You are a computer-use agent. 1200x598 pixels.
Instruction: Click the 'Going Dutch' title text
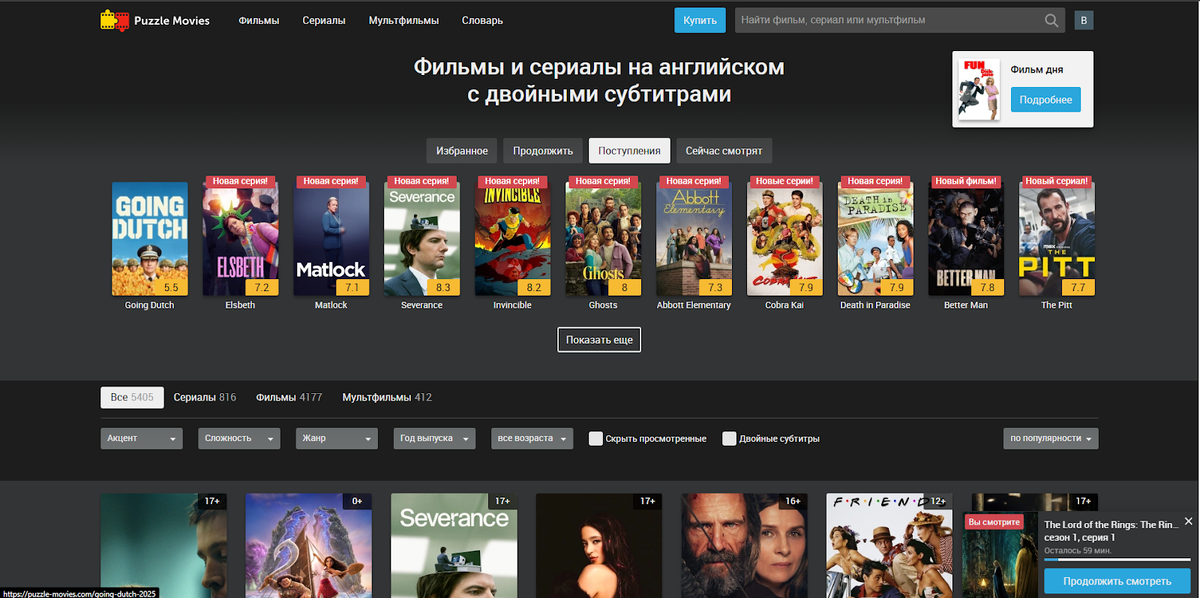click(149, 305)
